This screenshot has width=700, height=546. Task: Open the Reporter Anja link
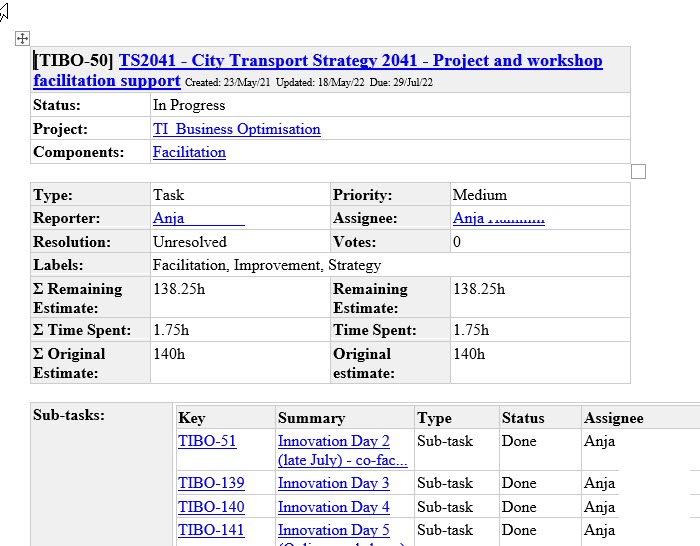click(x=199, y=218)
